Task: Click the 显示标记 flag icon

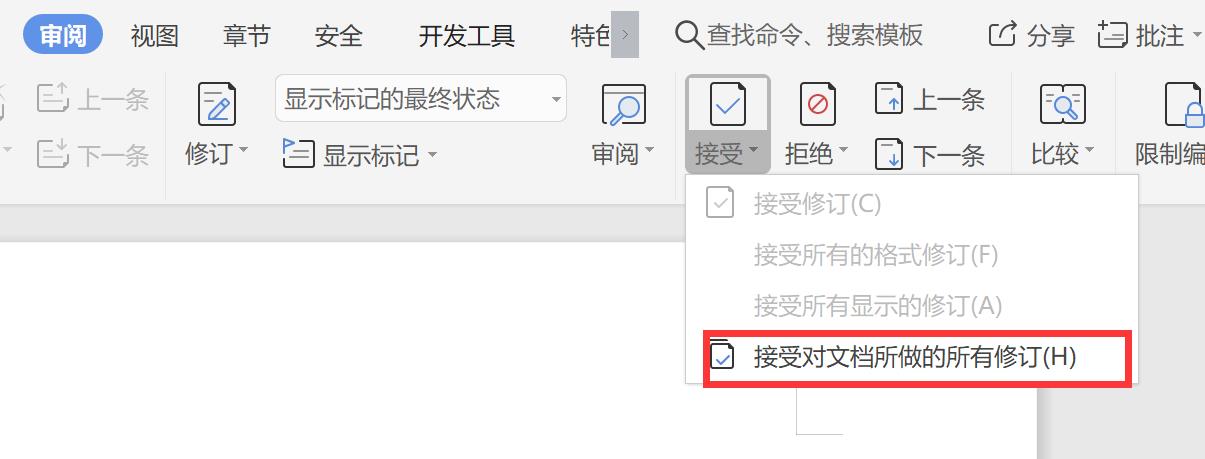Action: click(x=299, y=154)
